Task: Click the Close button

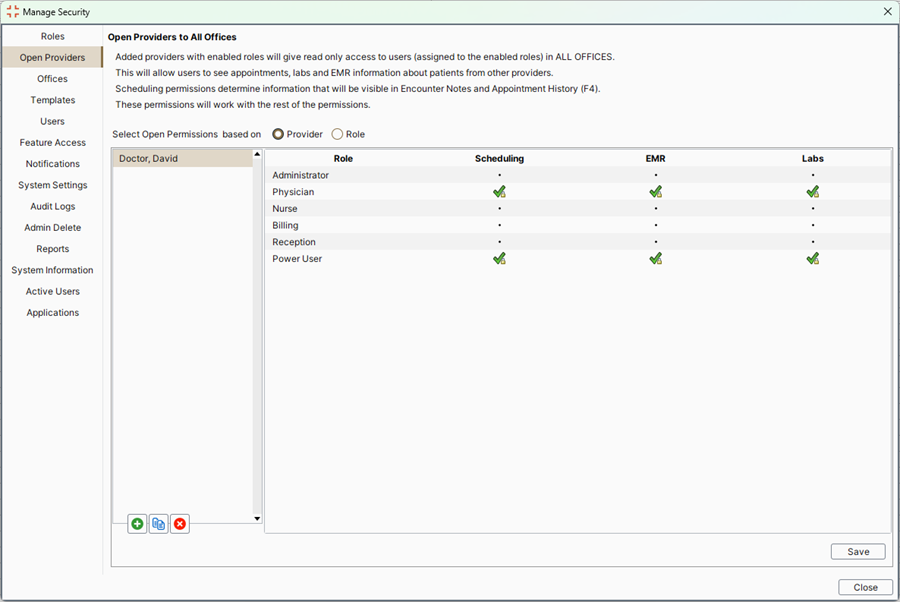Action: tap(865, 588)
